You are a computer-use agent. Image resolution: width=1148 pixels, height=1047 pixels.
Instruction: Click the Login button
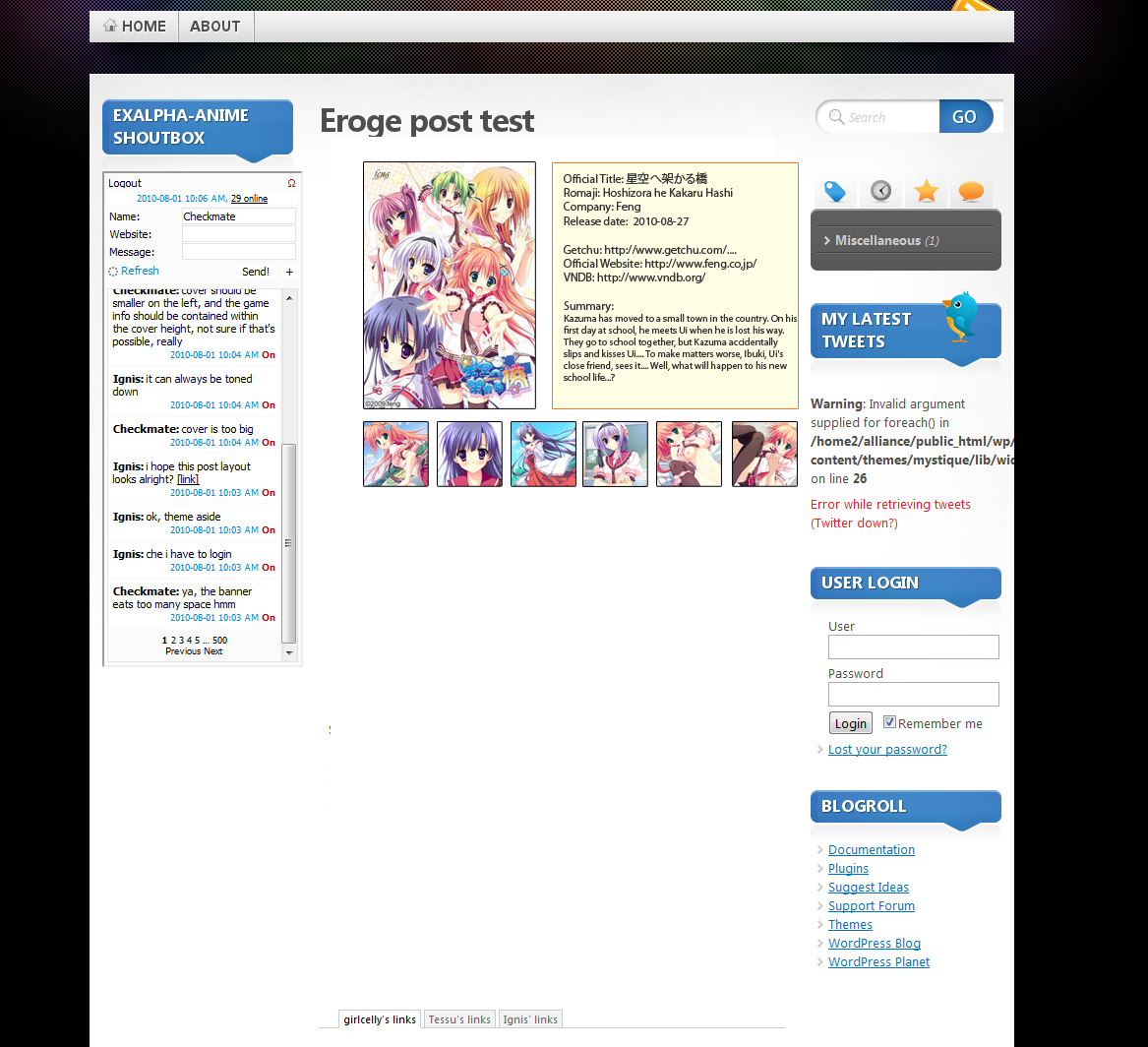coord(851,723)
